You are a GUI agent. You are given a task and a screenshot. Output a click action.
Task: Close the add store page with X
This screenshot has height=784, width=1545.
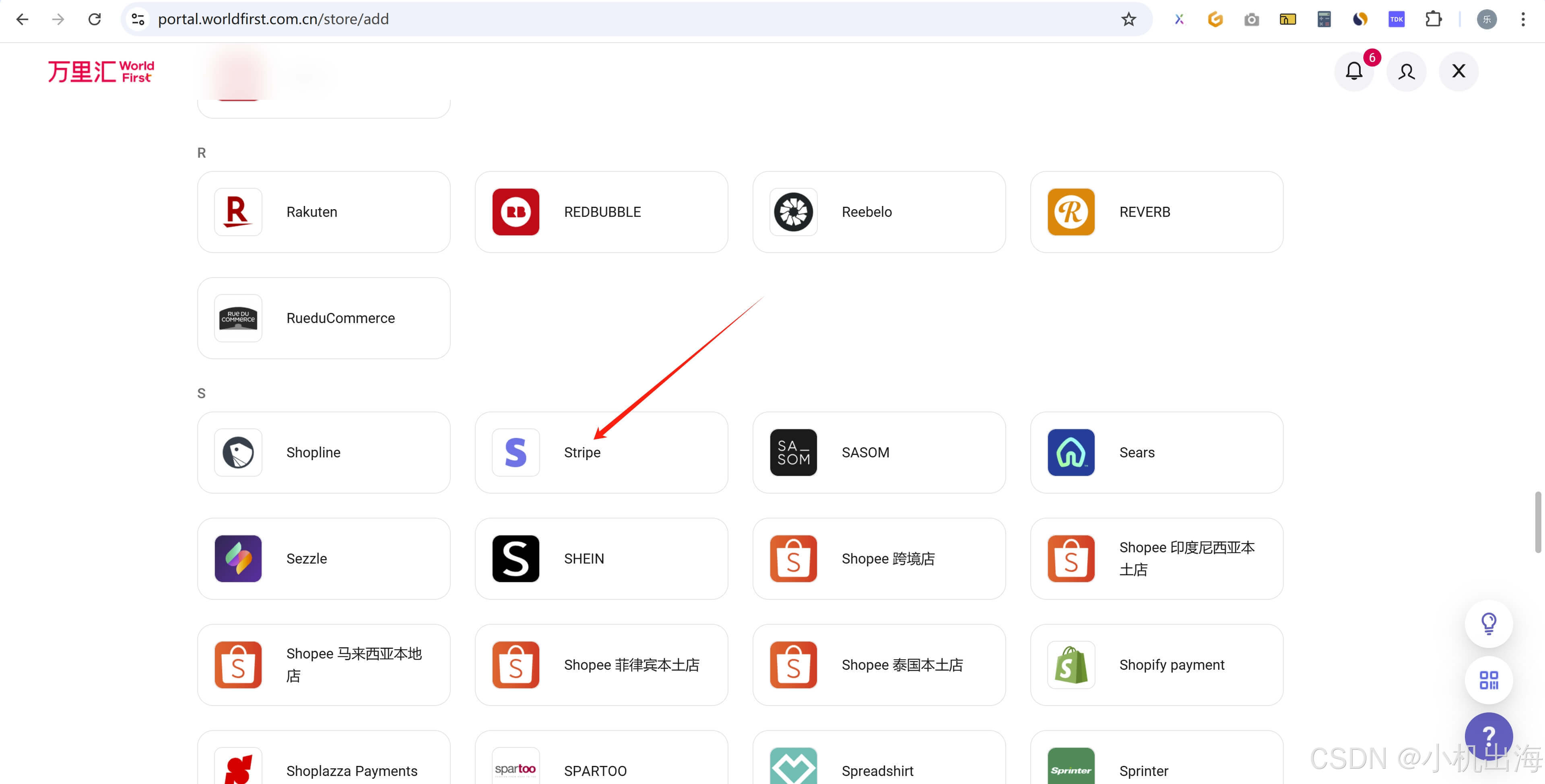click(1458, 71)
